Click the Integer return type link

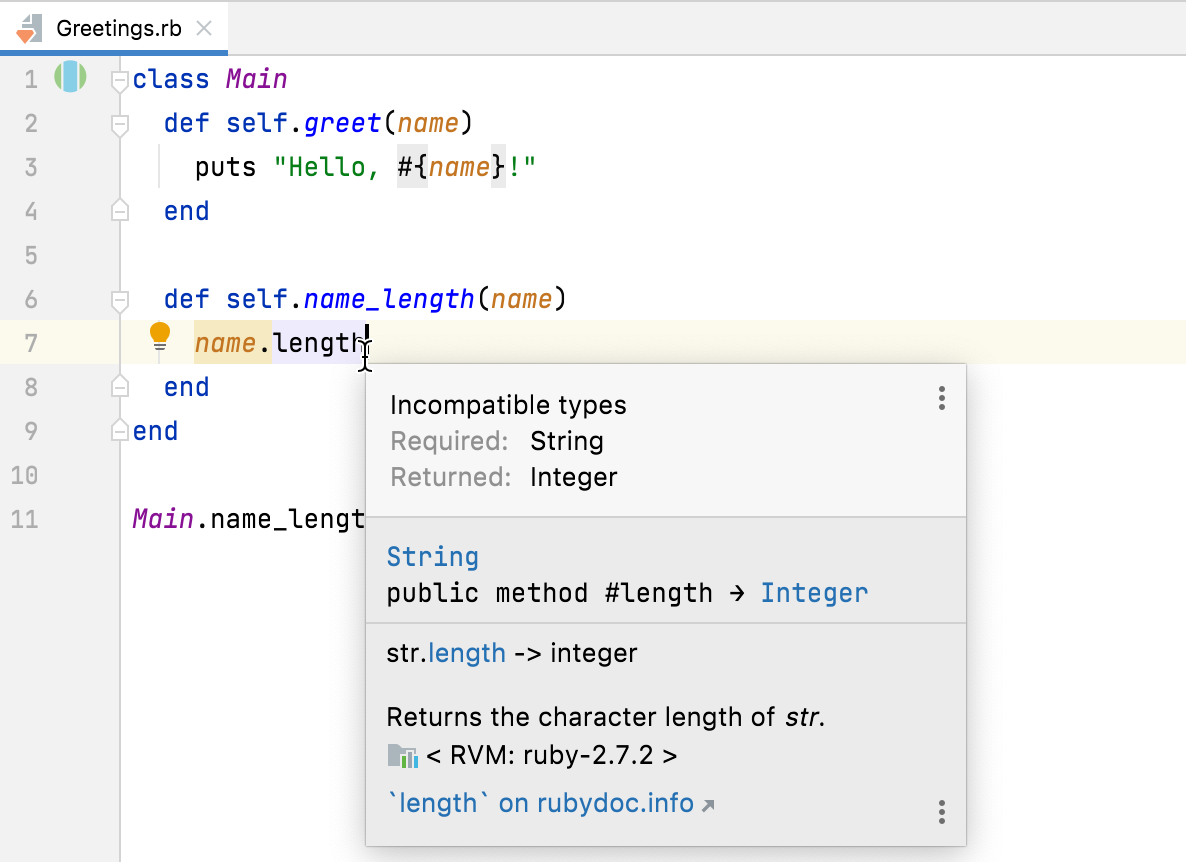pos(815,592)
